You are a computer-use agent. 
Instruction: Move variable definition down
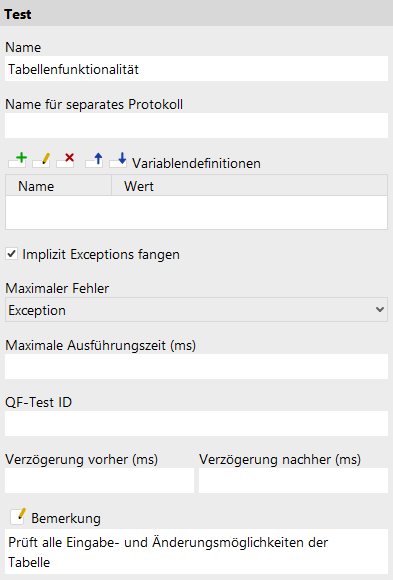tap(118, 160)
